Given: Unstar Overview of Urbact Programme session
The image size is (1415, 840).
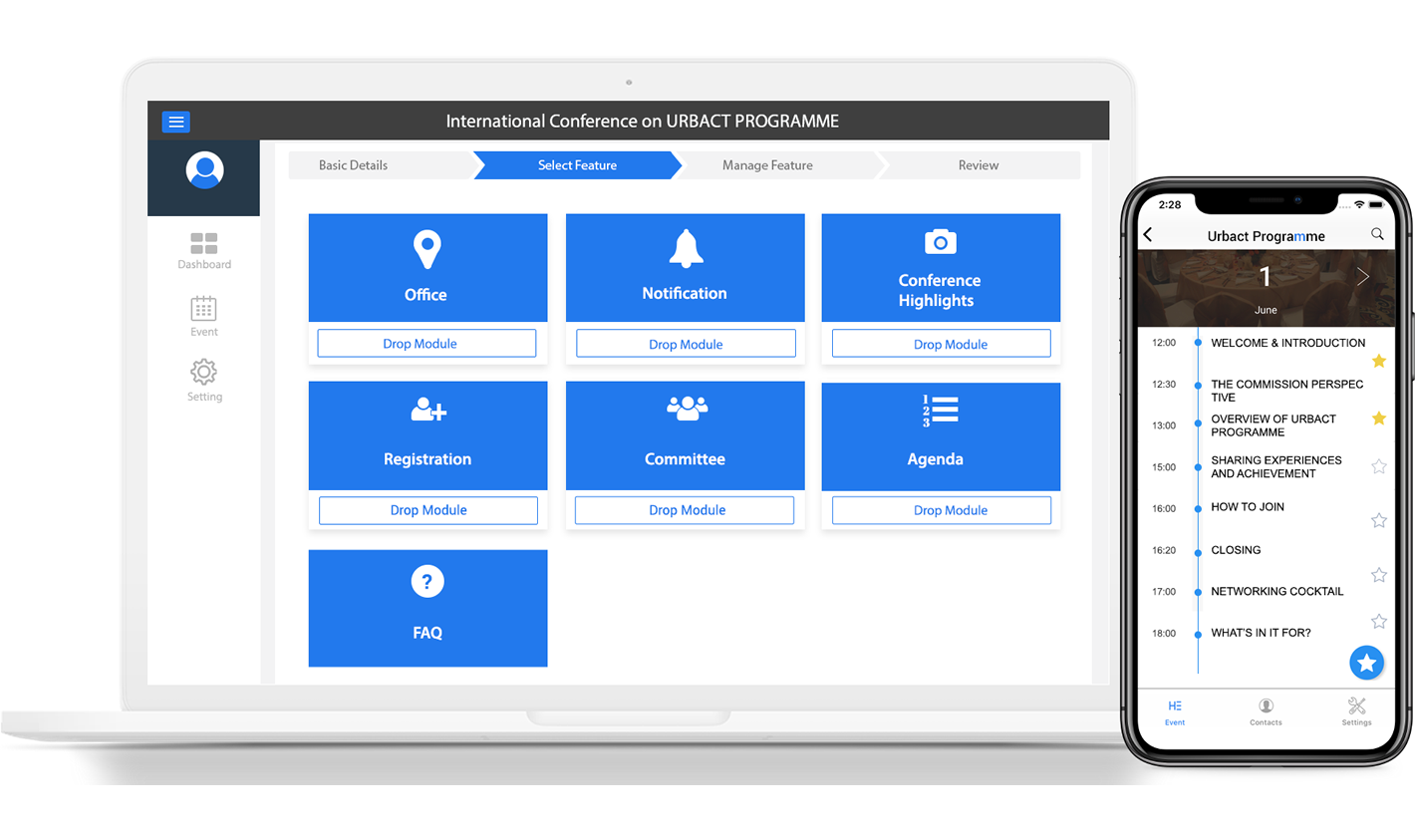Looking at the screenshot, I should [x=1379, y=419].
